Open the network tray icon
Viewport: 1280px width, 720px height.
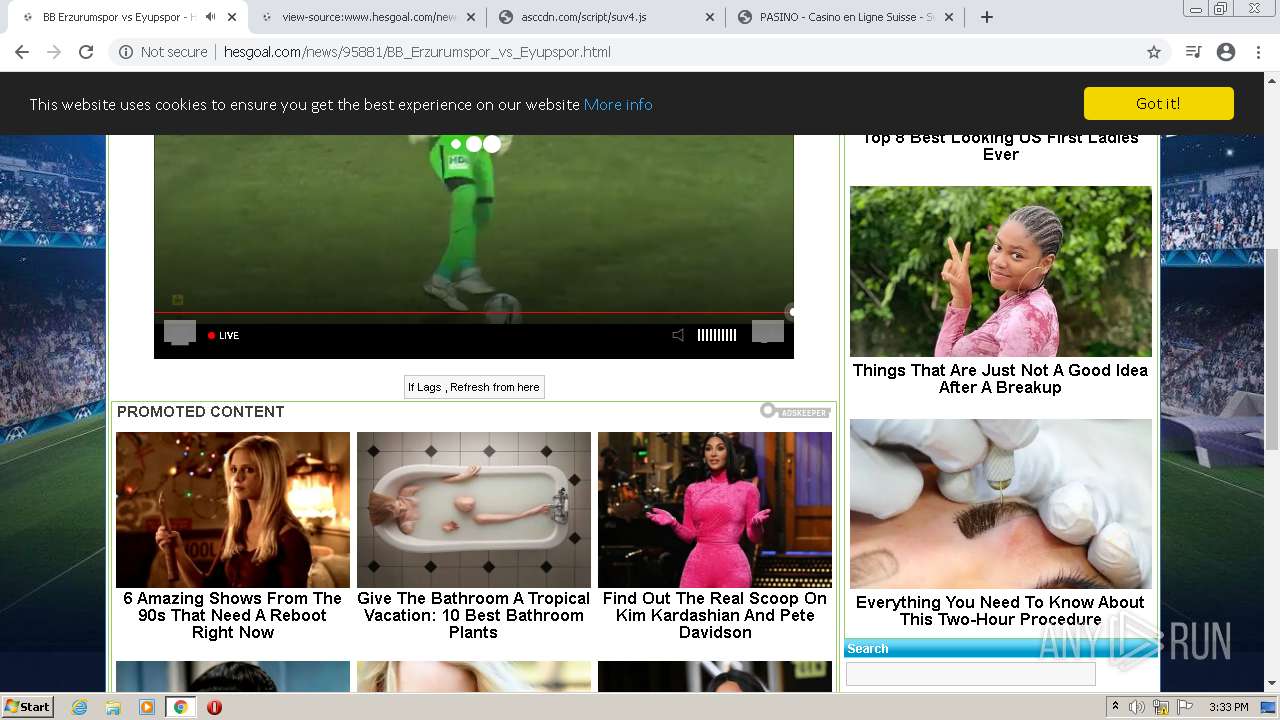tap(1161, 707)
